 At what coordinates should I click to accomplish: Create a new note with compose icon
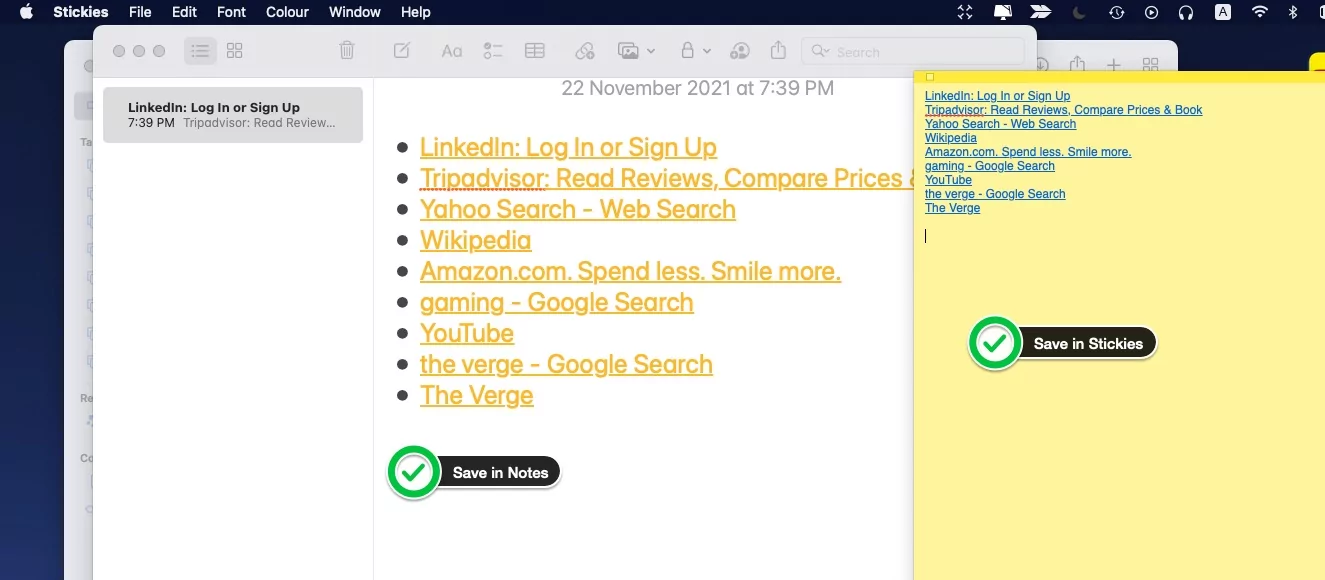click(401, 50)
